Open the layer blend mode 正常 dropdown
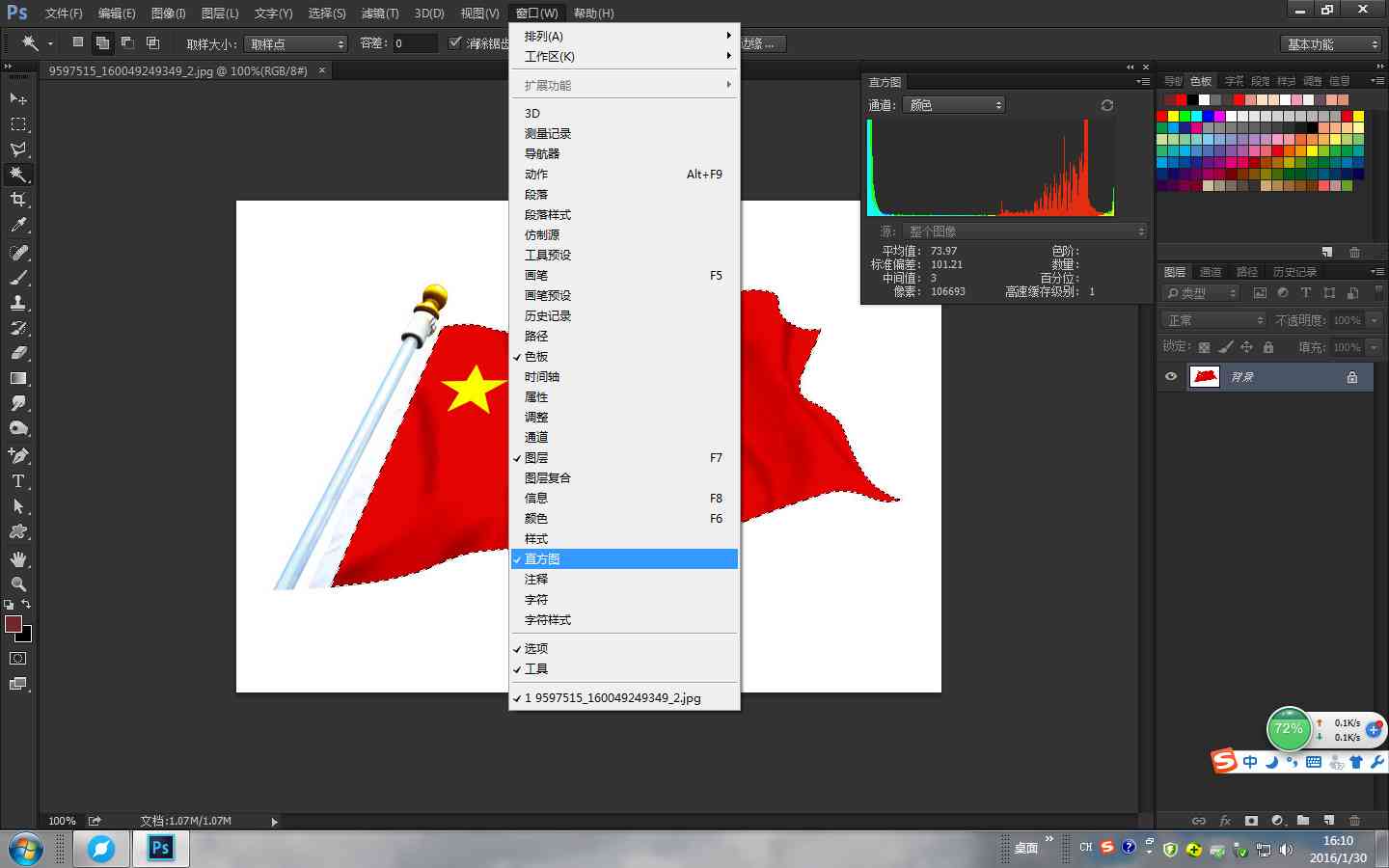The height and width of the screenshot is (868, 1389). 1214,320
